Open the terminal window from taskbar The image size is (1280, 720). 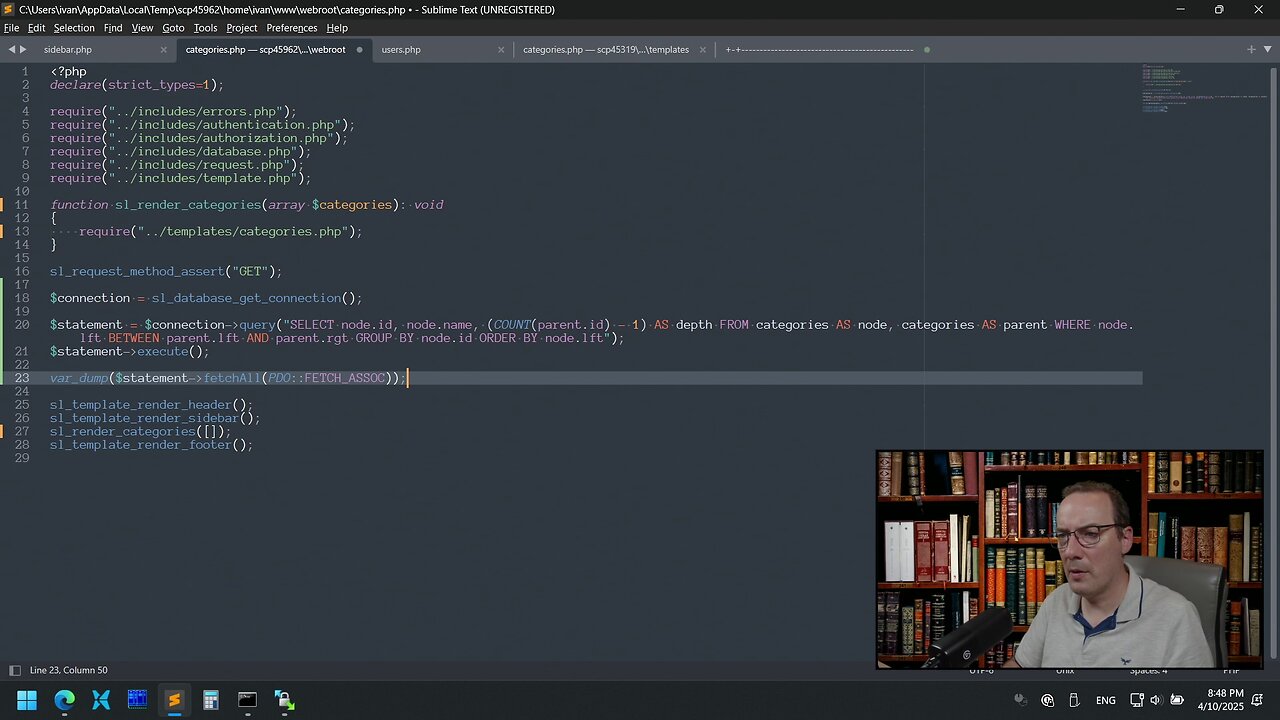pyautogui.click(x=247, y=700)
